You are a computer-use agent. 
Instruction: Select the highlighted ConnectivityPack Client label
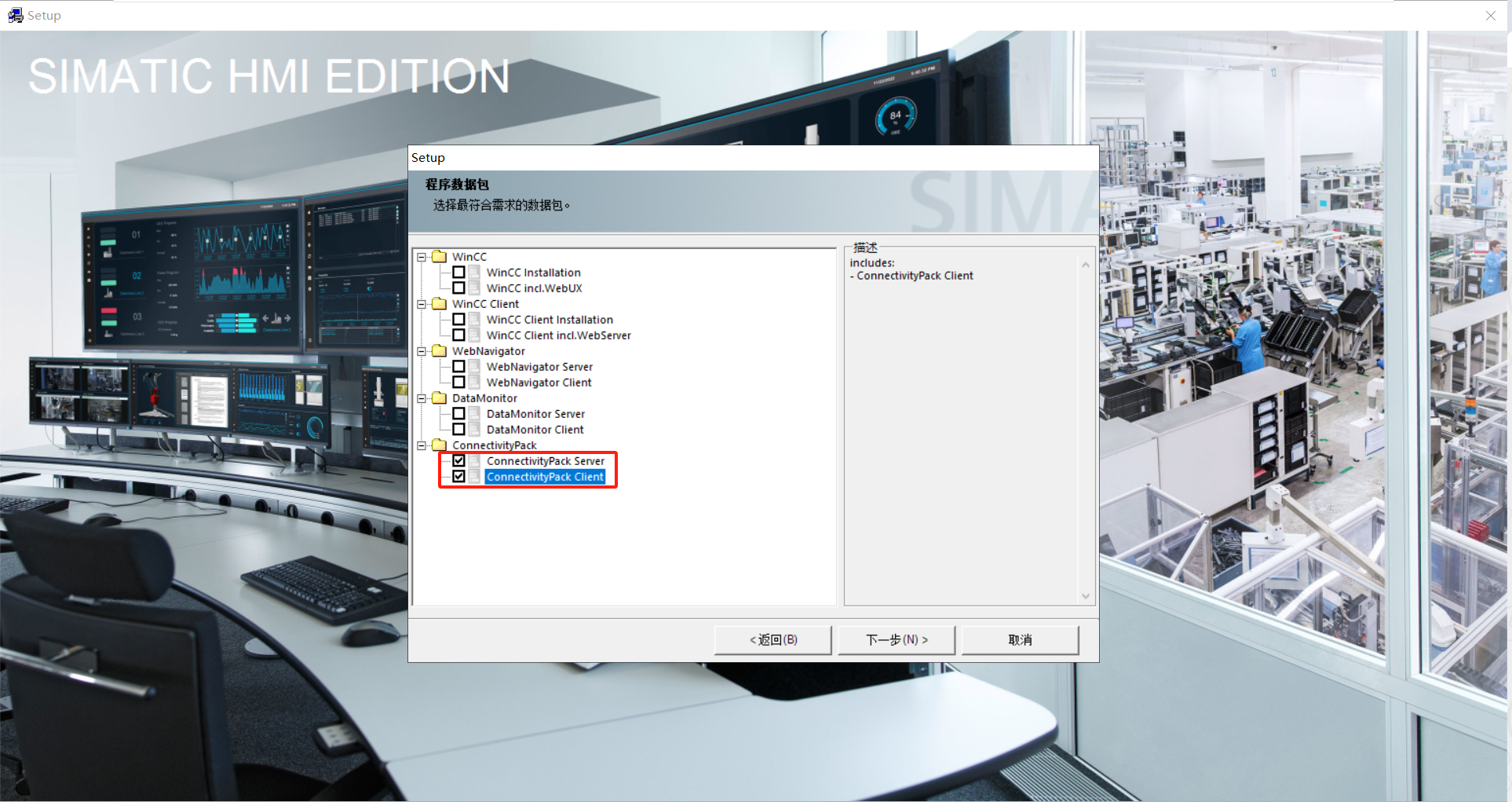point(545,477)
